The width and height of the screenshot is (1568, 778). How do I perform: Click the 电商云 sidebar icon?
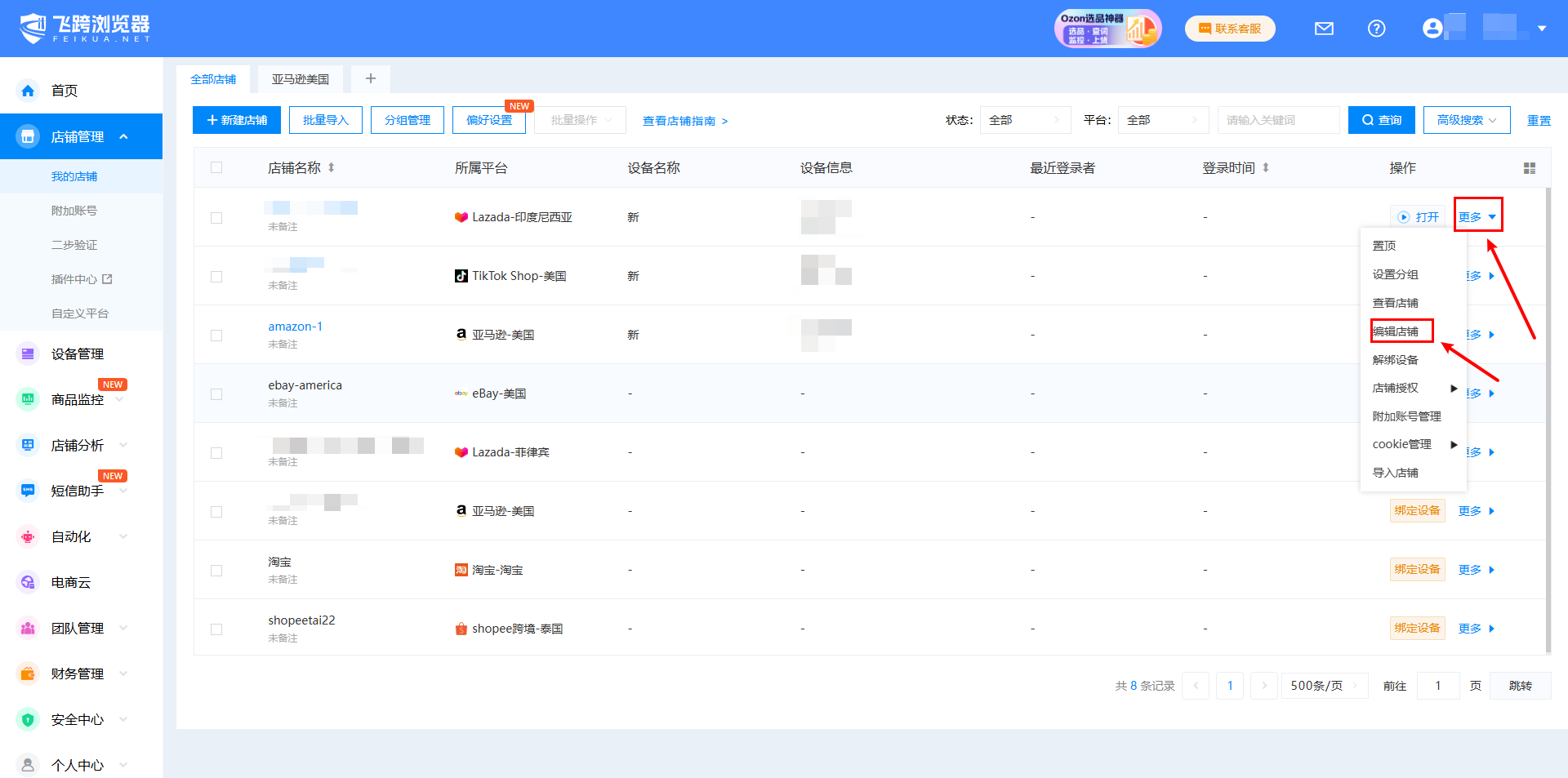[x=28, y=582]
